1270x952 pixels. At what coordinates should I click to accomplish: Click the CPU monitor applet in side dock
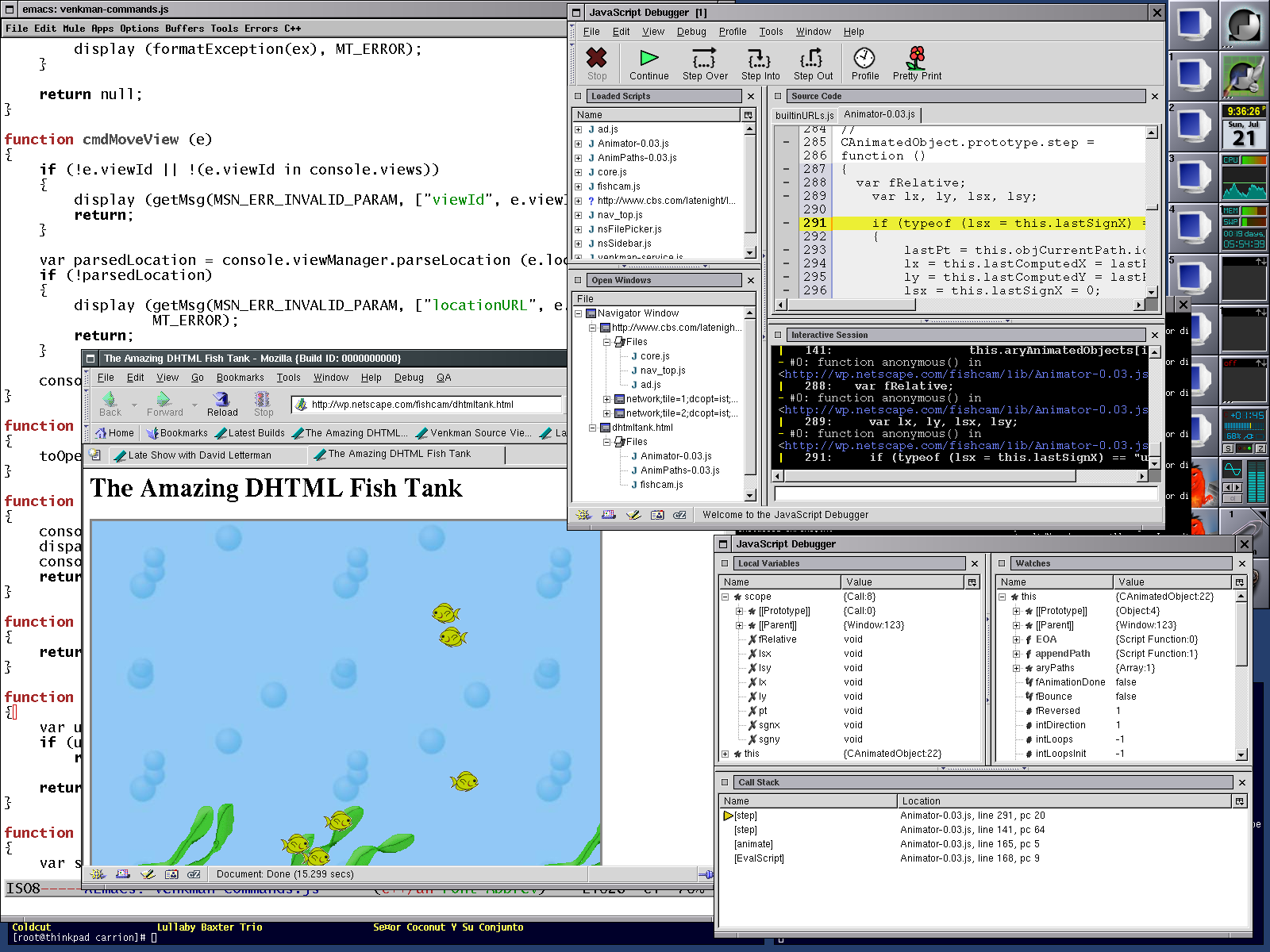[x=1244, y=178]
